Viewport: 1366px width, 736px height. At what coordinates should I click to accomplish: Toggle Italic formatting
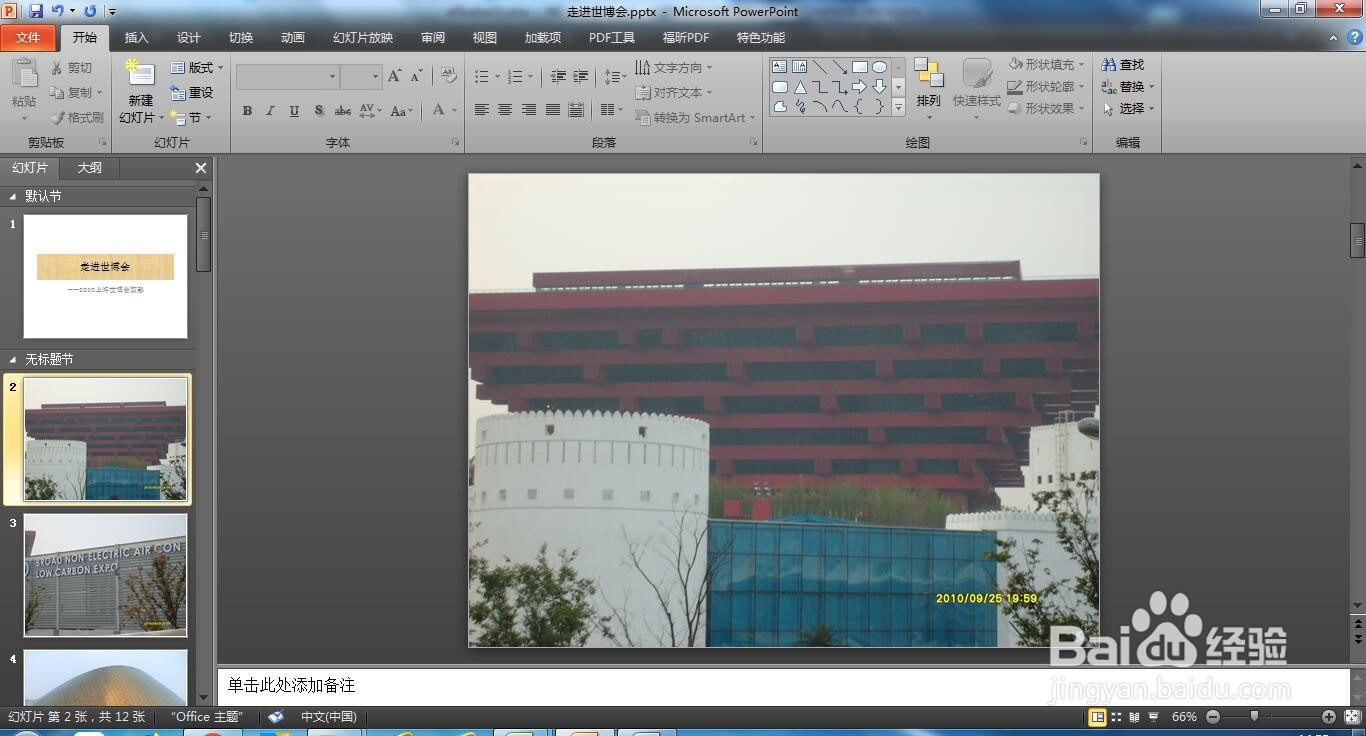pyautogui.click(x=270, y=111)
